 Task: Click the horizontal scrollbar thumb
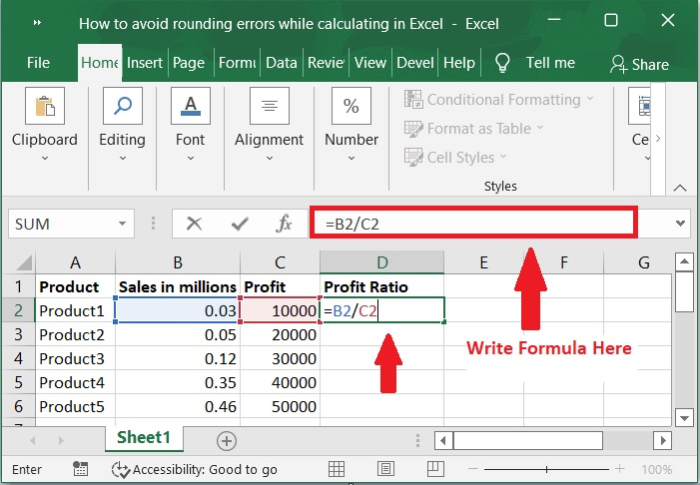tap(528, 441)
